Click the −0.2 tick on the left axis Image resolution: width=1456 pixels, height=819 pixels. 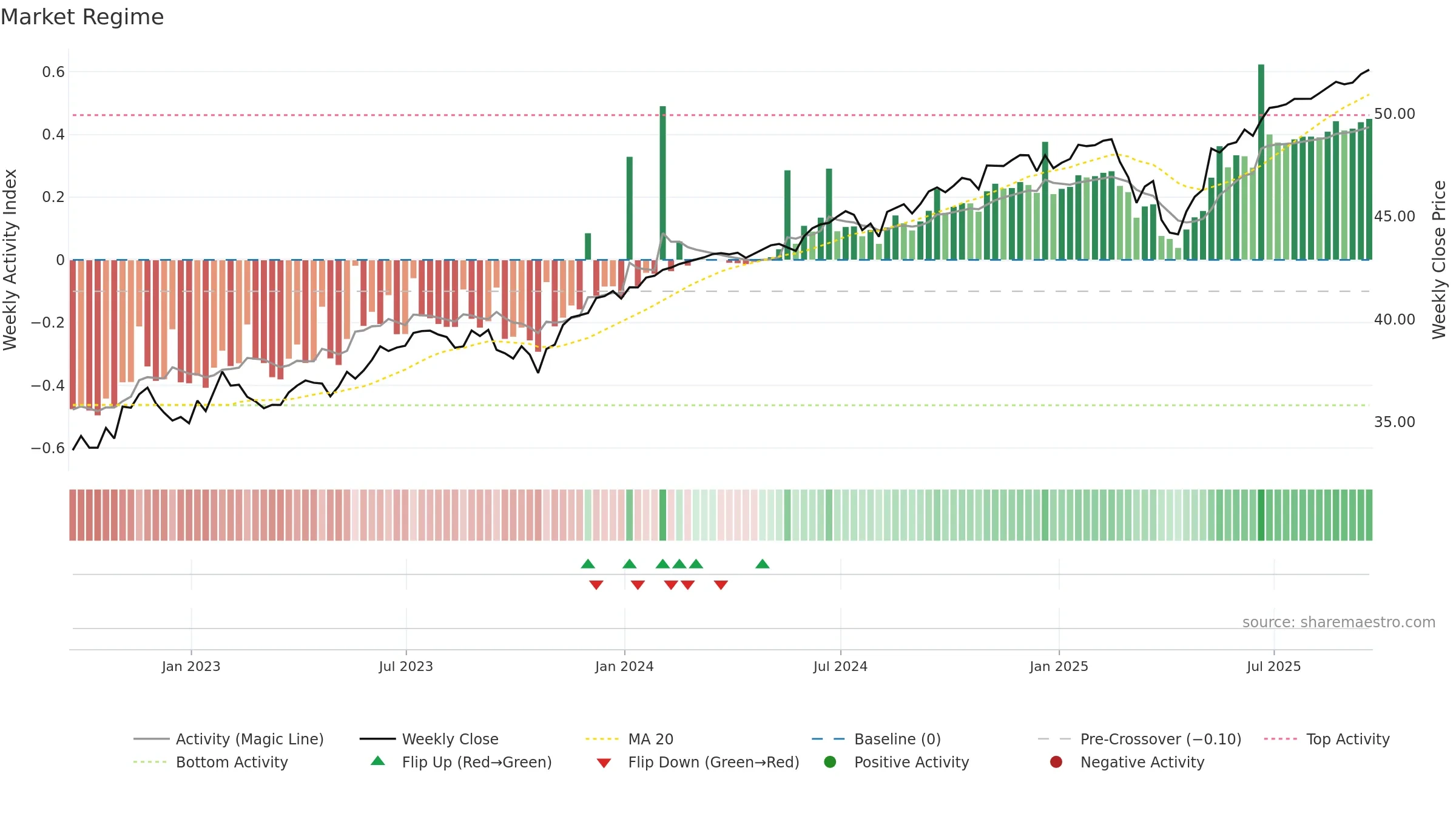point(48,323)
